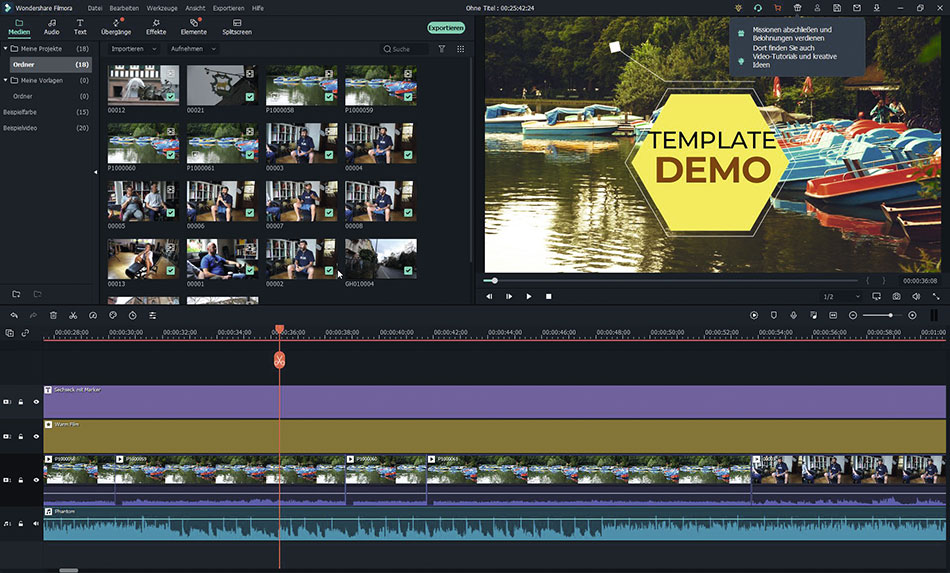Open the preview quality 1/2 dropdown
The height and width of the screenshot is (573, 950).
point(841,297)
